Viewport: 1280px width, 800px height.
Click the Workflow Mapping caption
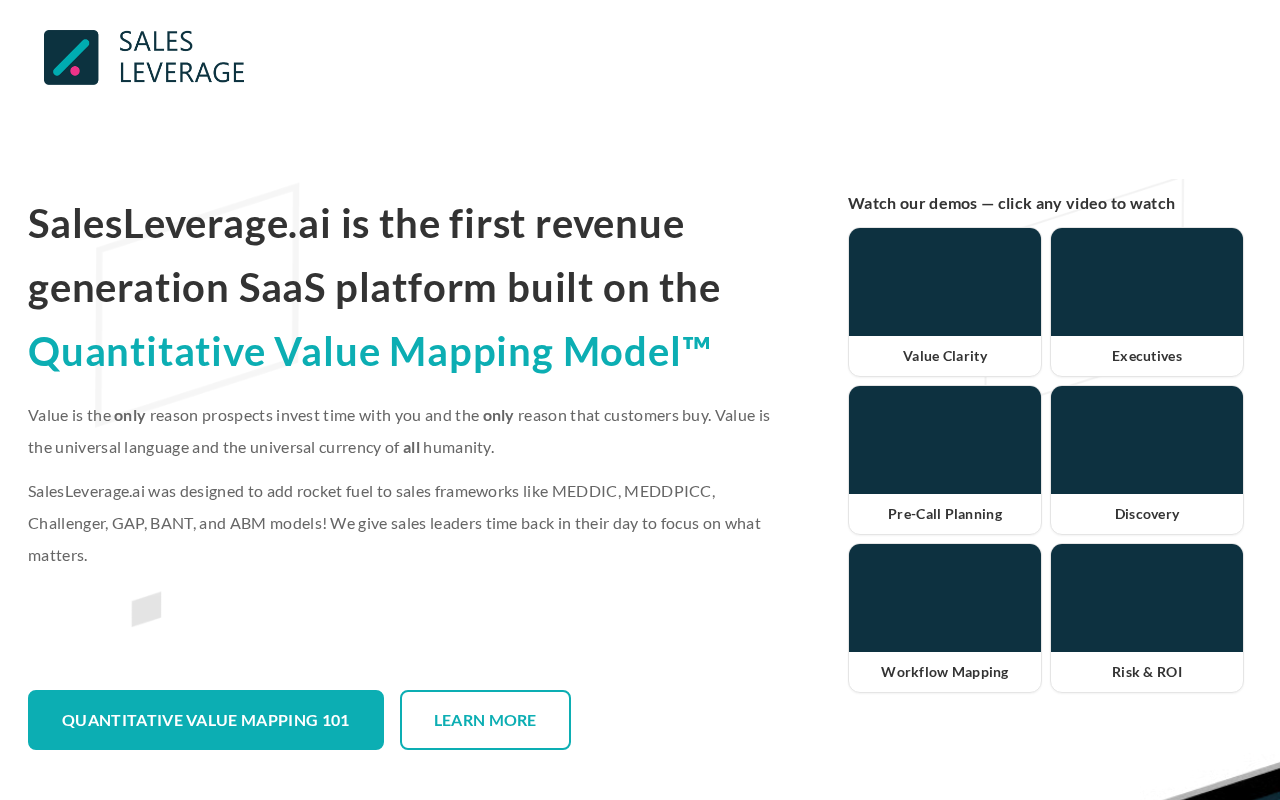tap(945, 672)
